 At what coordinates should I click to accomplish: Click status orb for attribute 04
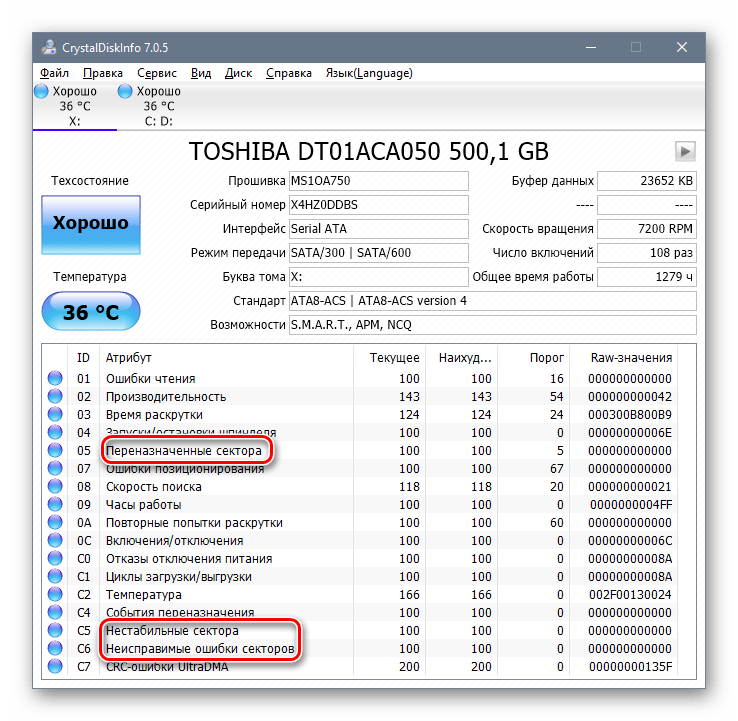click(55, 432)
